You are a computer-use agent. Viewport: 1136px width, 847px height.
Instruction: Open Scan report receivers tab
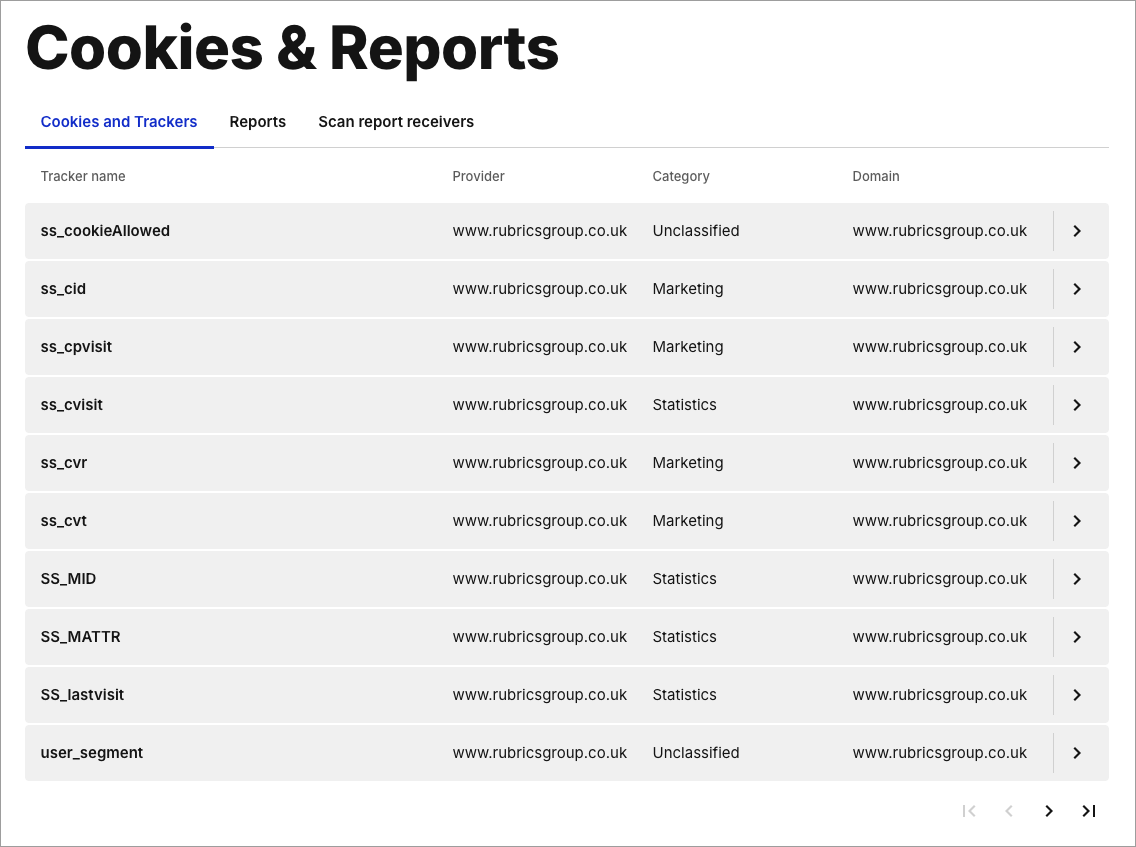[x=396, y=122]
